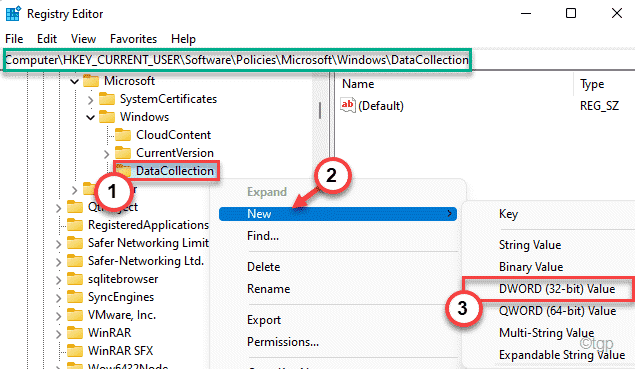635x369 pixels.
Task: Select the RegisteredApplications key label
Action: (148, 225)
